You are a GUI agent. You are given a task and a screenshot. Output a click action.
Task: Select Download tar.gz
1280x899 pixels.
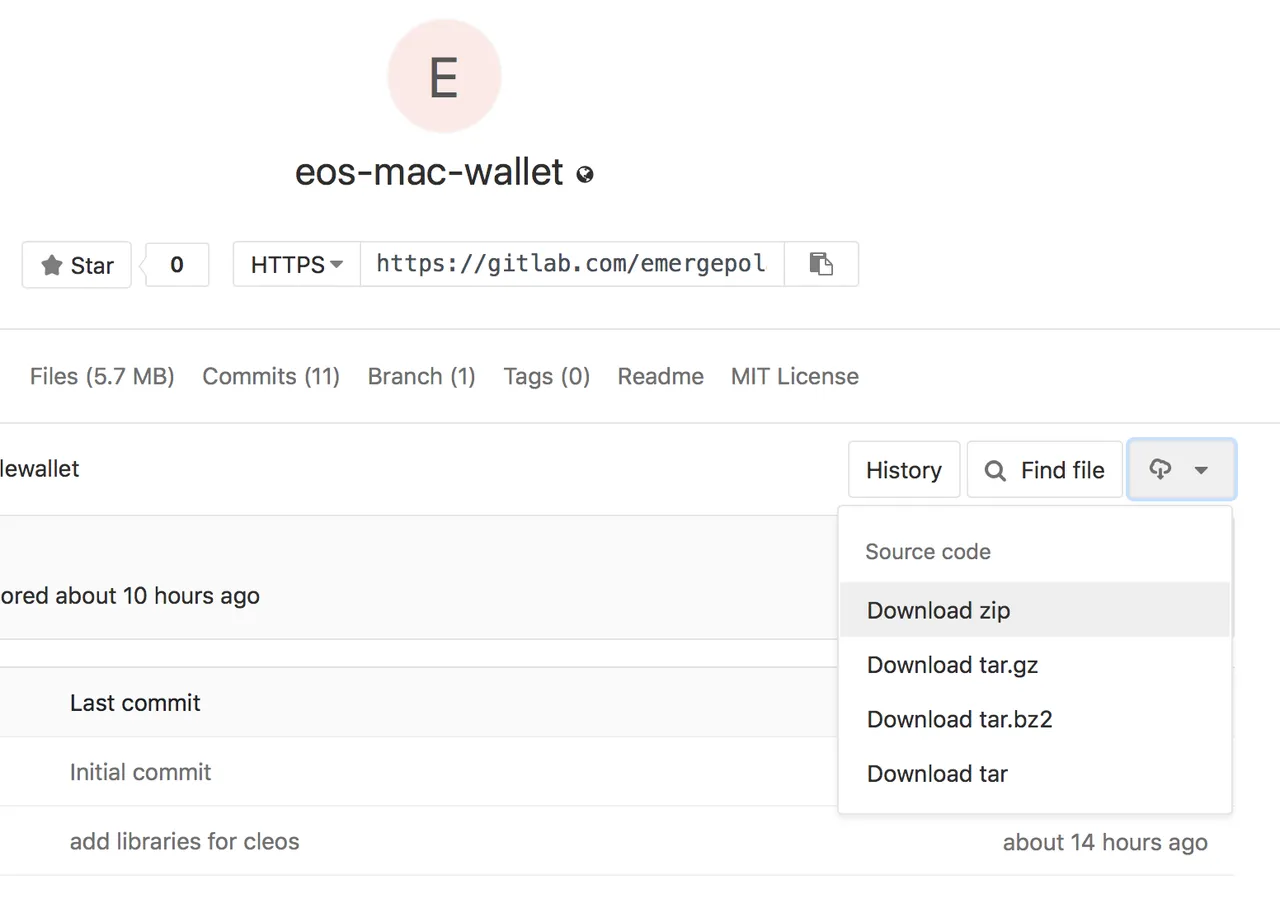(x=1035, y=665)
